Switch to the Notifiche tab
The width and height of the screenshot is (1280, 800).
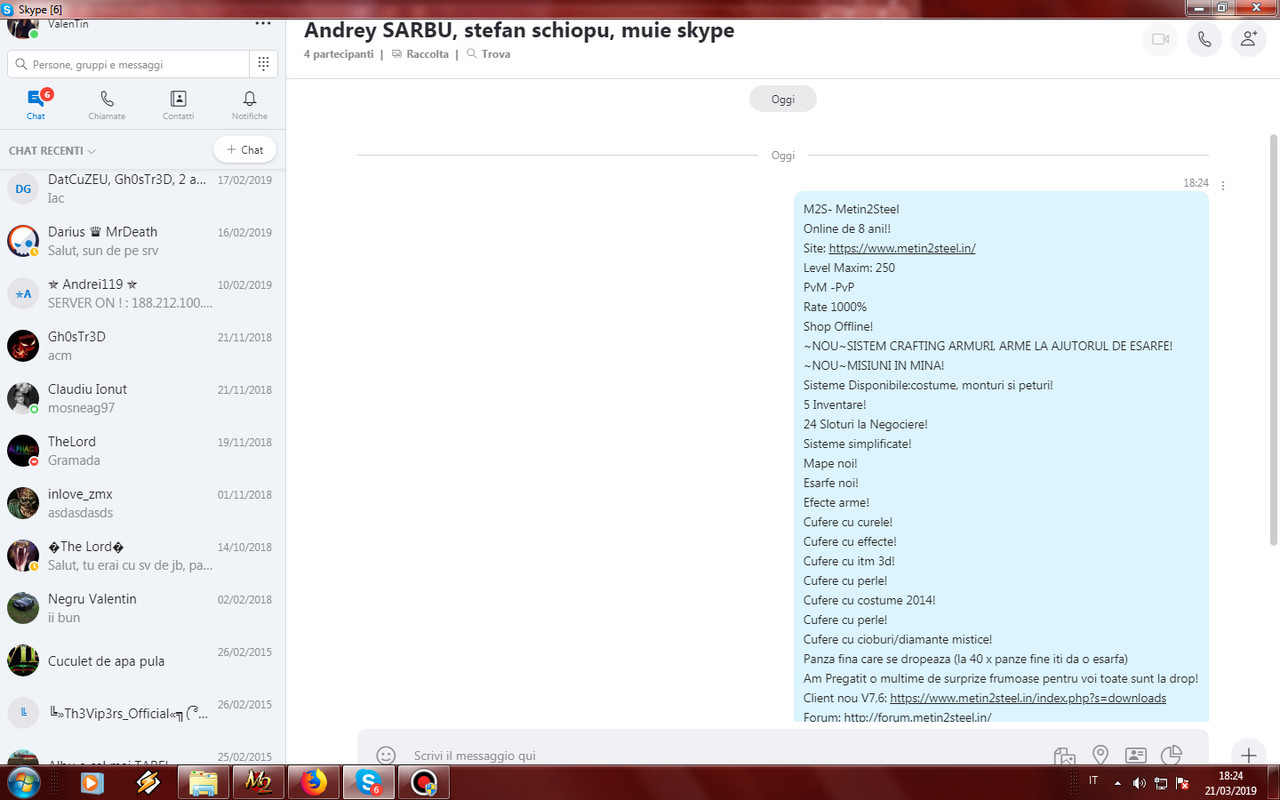pyautogui.click(x=250, y=104)
